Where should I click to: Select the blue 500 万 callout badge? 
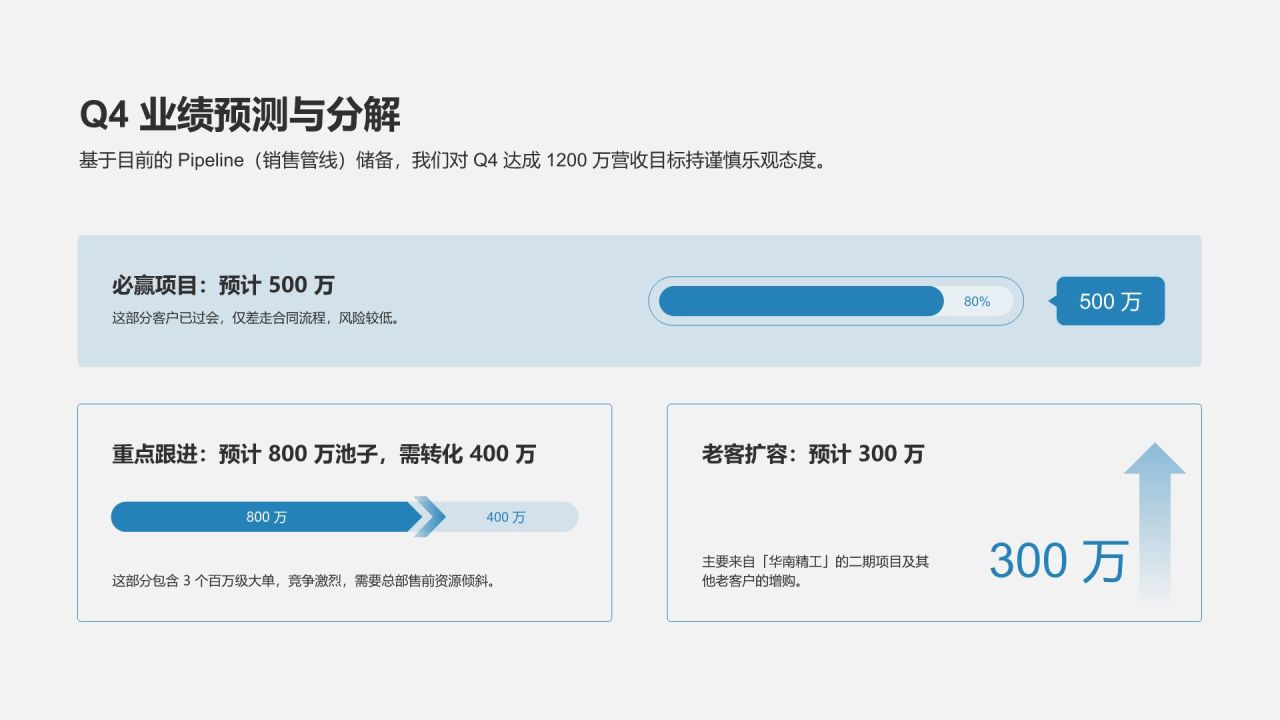(x=1107, y=301)
